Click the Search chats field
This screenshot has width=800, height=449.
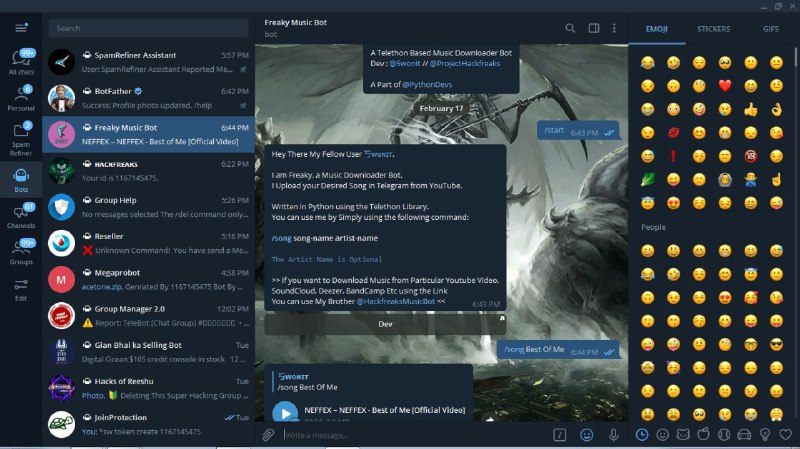pos(148,28)
